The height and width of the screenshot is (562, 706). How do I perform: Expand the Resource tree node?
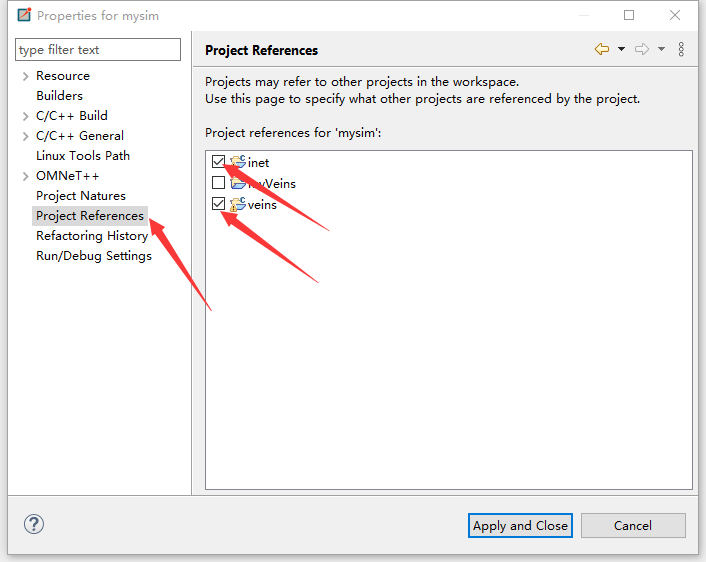[25, 76]
